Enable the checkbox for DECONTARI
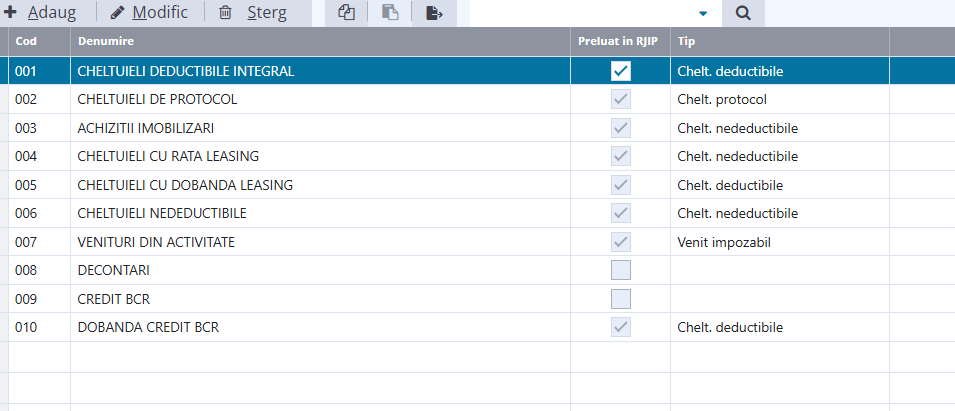The width and height of the screenshot is (955, 411). [x=621, y=270]
